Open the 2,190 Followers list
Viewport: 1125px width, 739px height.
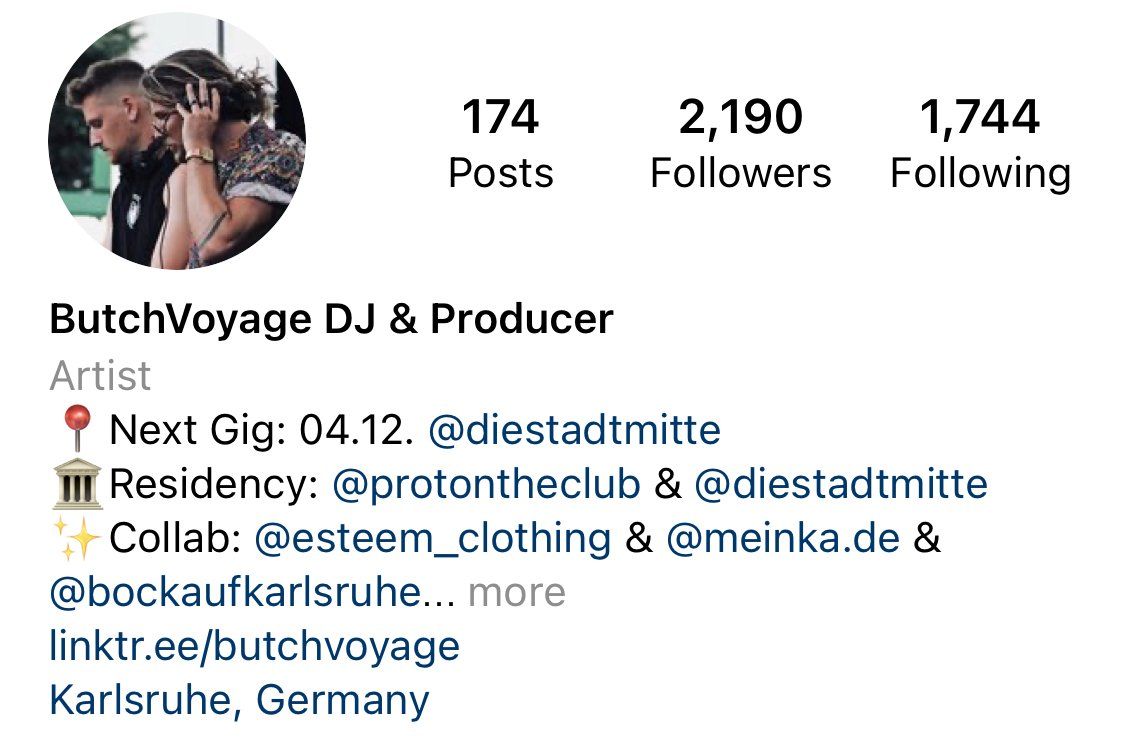tap(740, 144)
